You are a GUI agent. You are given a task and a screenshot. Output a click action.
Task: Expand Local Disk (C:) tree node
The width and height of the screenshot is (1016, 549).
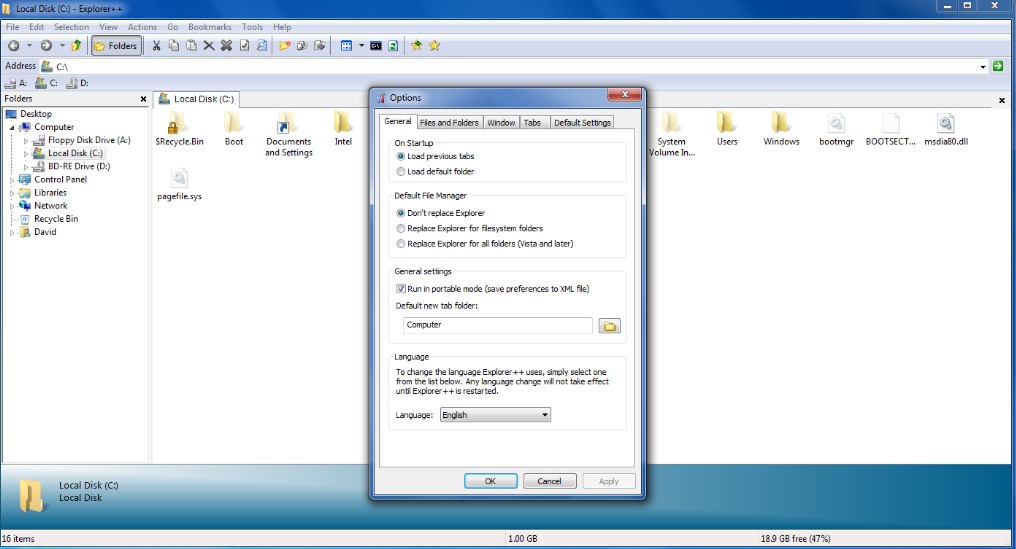(25, 154)
